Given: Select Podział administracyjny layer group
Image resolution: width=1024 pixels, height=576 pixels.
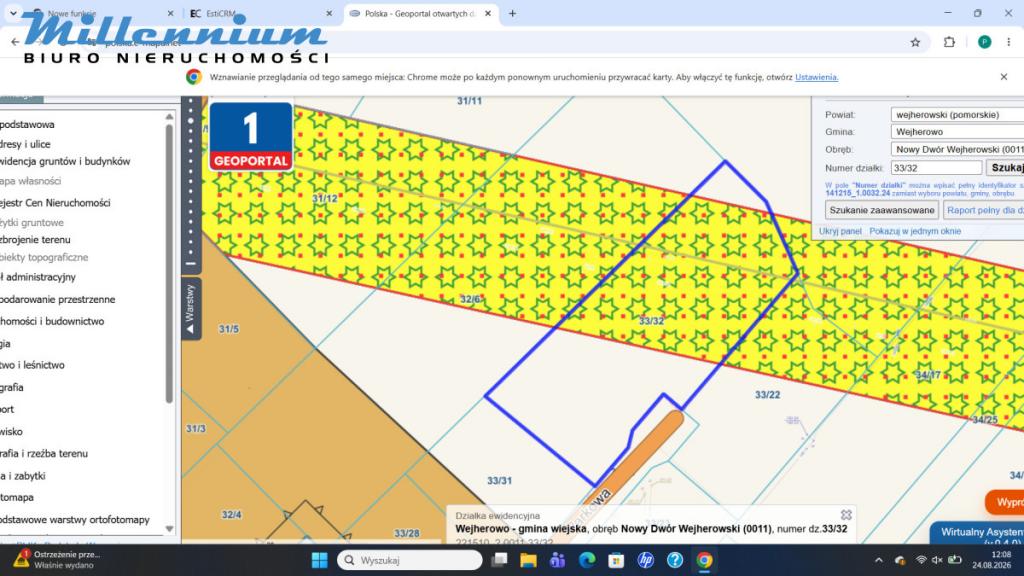Looking at the screenshot, I should click(x=38, y=277).
